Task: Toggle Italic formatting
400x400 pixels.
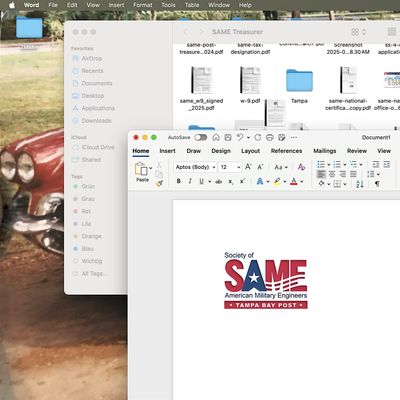Action: click(x=190, y=181)
